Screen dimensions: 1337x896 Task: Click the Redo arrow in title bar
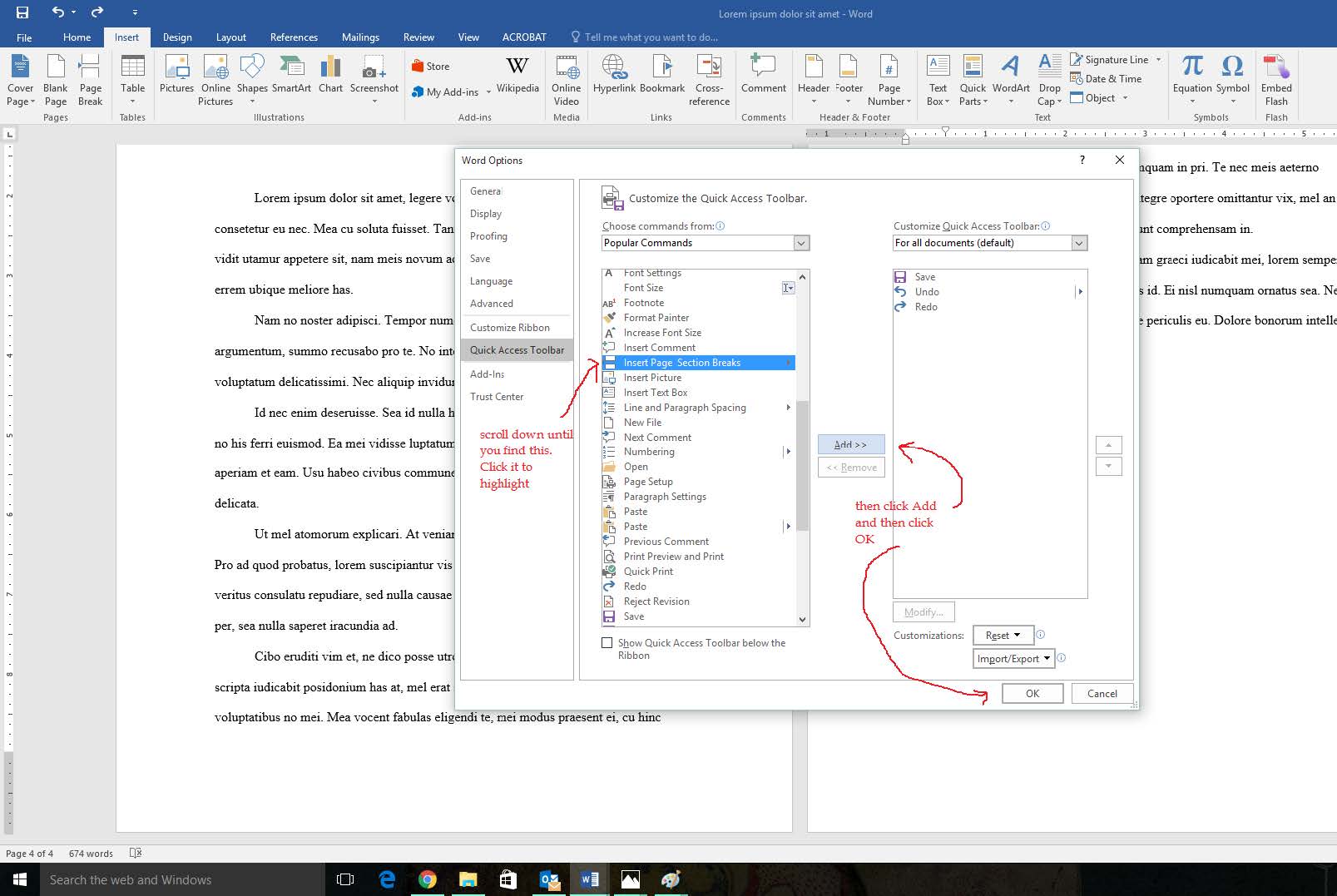coord(97,12)
